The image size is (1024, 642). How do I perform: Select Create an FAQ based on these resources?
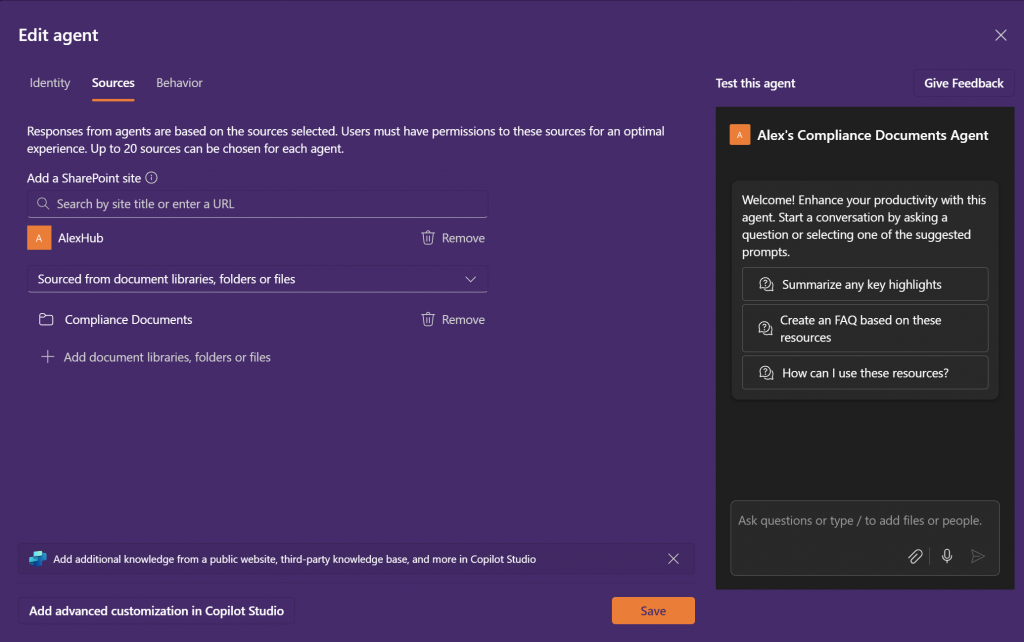point(865,328)
